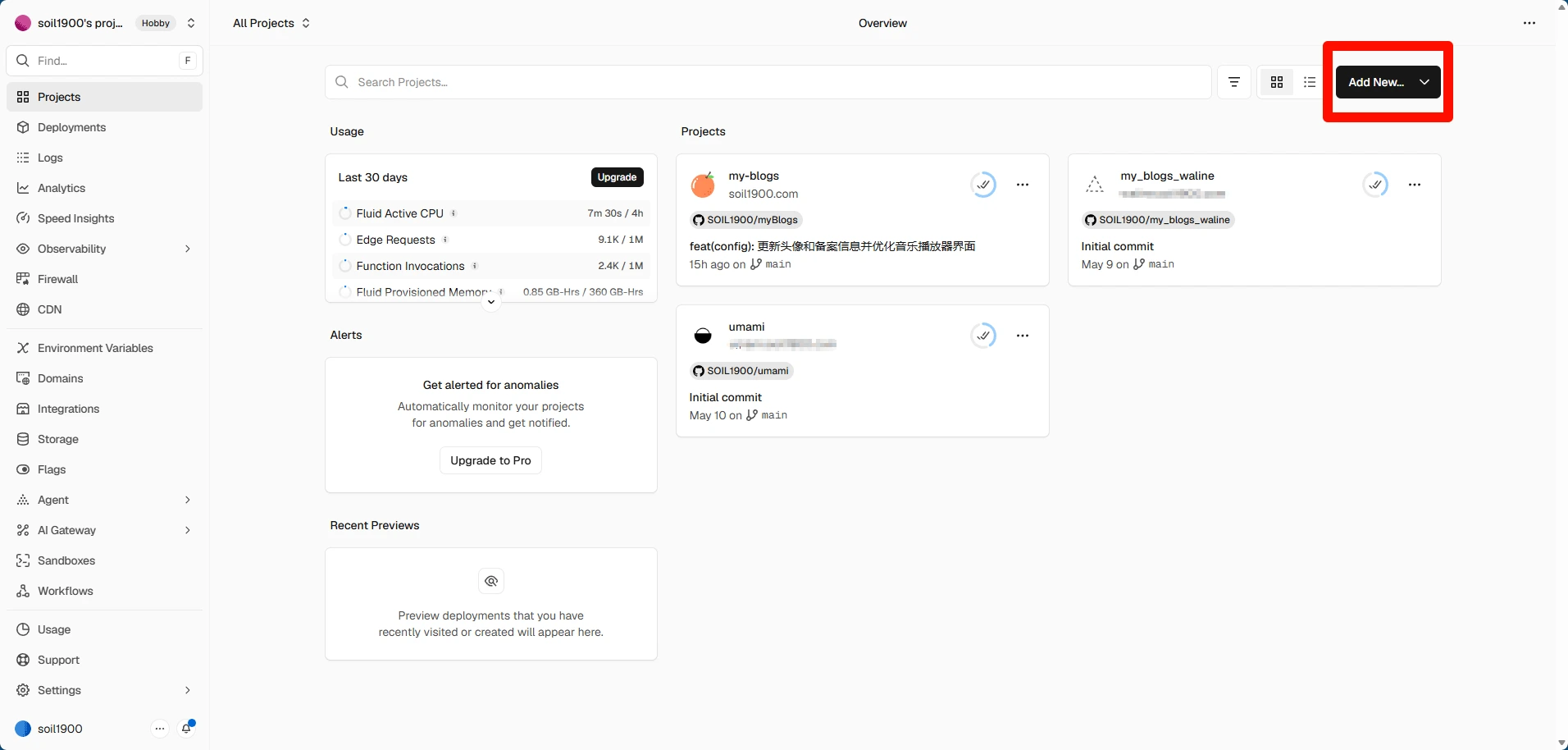Screen dimensions: 1568x750
Task: Open Logs from the sidebar
Action: pyautogui.click(x=104, y=158)
